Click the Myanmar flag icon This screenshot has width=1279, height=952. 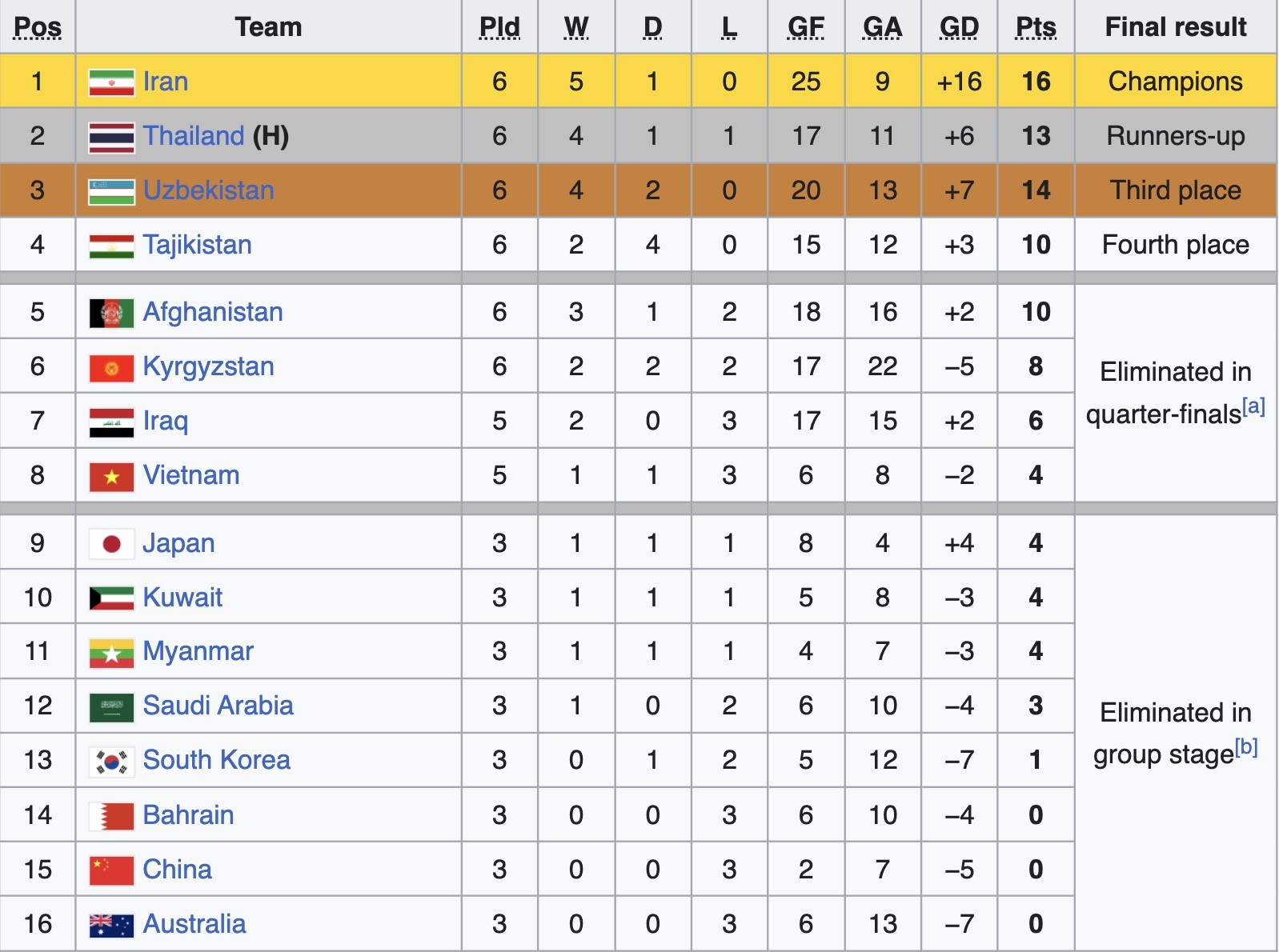[111, 653]
